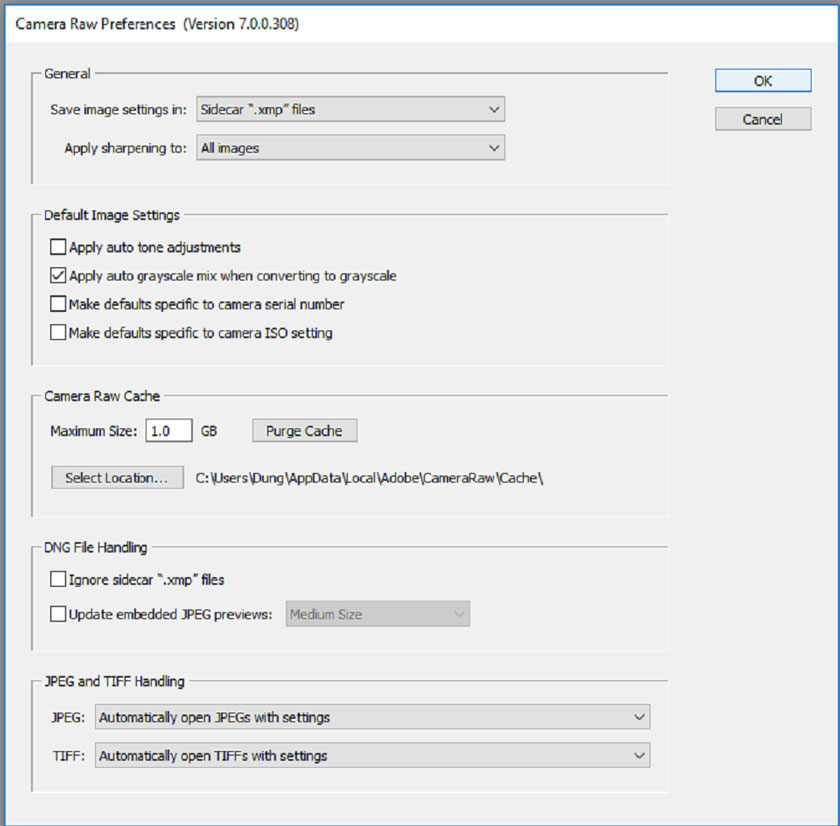Click OK to confirm preferences
Image resolution: width=840 pixels, height=826 pixels.
pyautogui.click(x=763, y=81)
